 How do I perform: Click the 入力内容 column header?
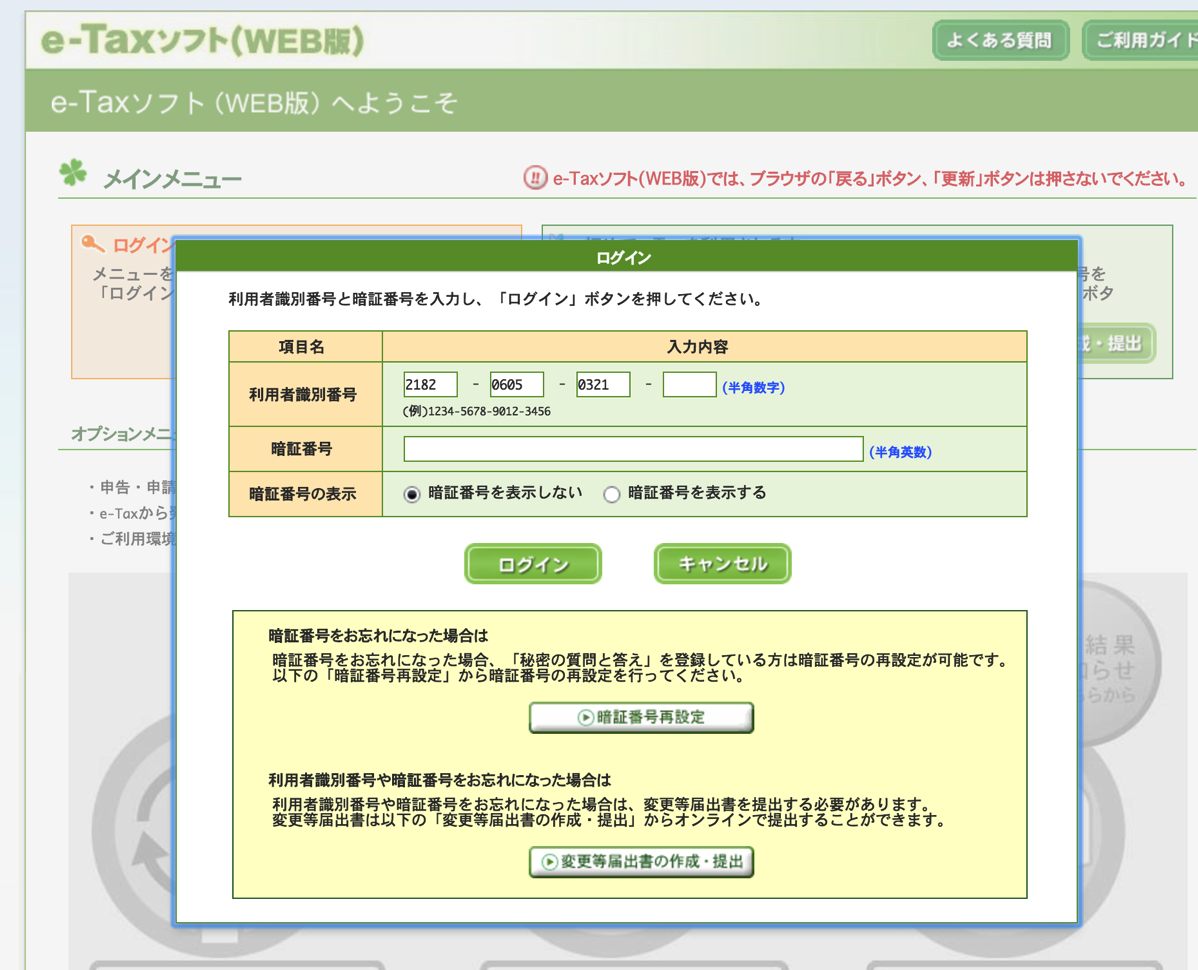point(698,347)
